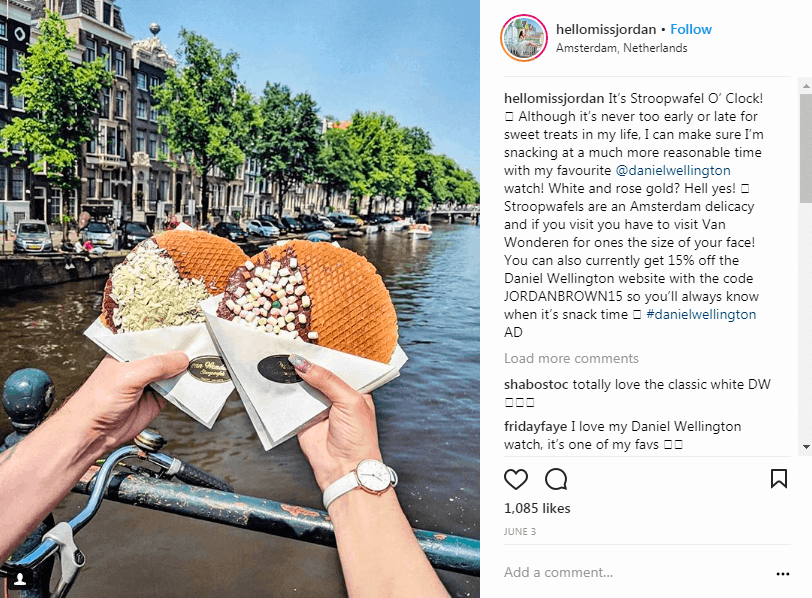Follow hellomissjordan
The image size is (812, 598).
[x=691, y=29]
